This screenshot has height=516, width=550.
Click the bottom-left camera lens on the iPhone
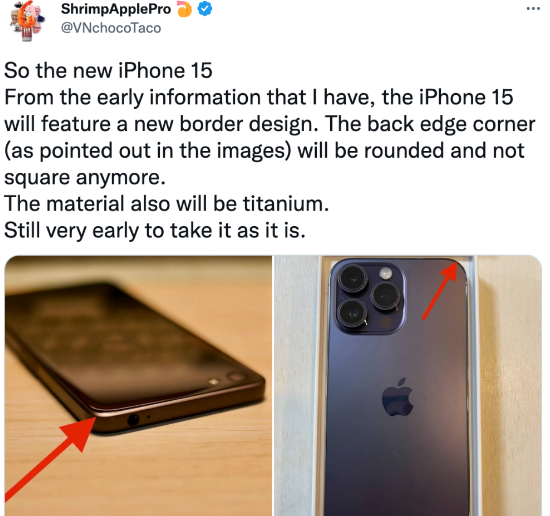[x=353, y=313]
